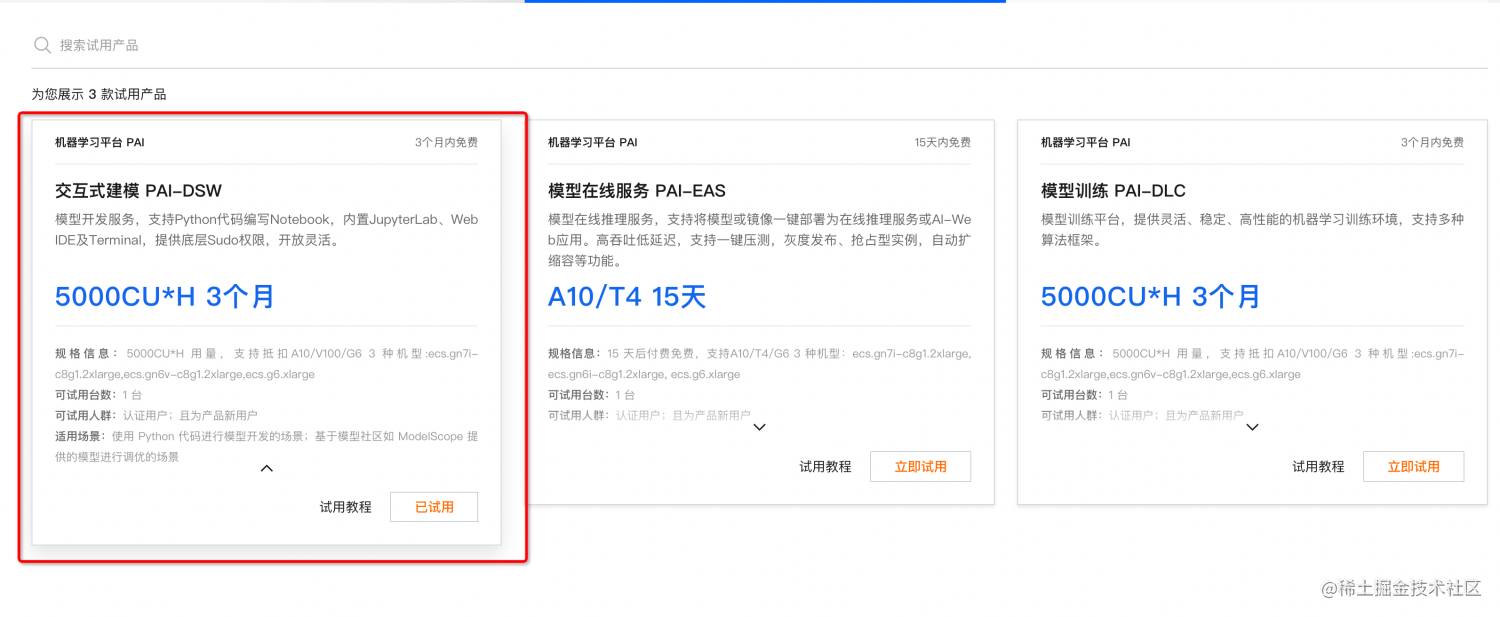Click 为您展示 3 款试用产品 result count
This screenshot has width=1500, height=617.
(99, 94)
